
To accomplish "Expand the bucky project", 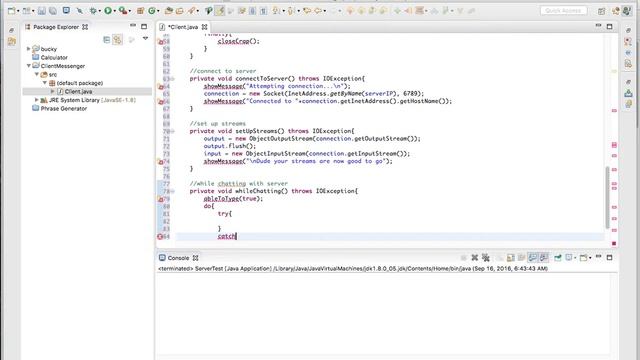I will pos(29,49).
